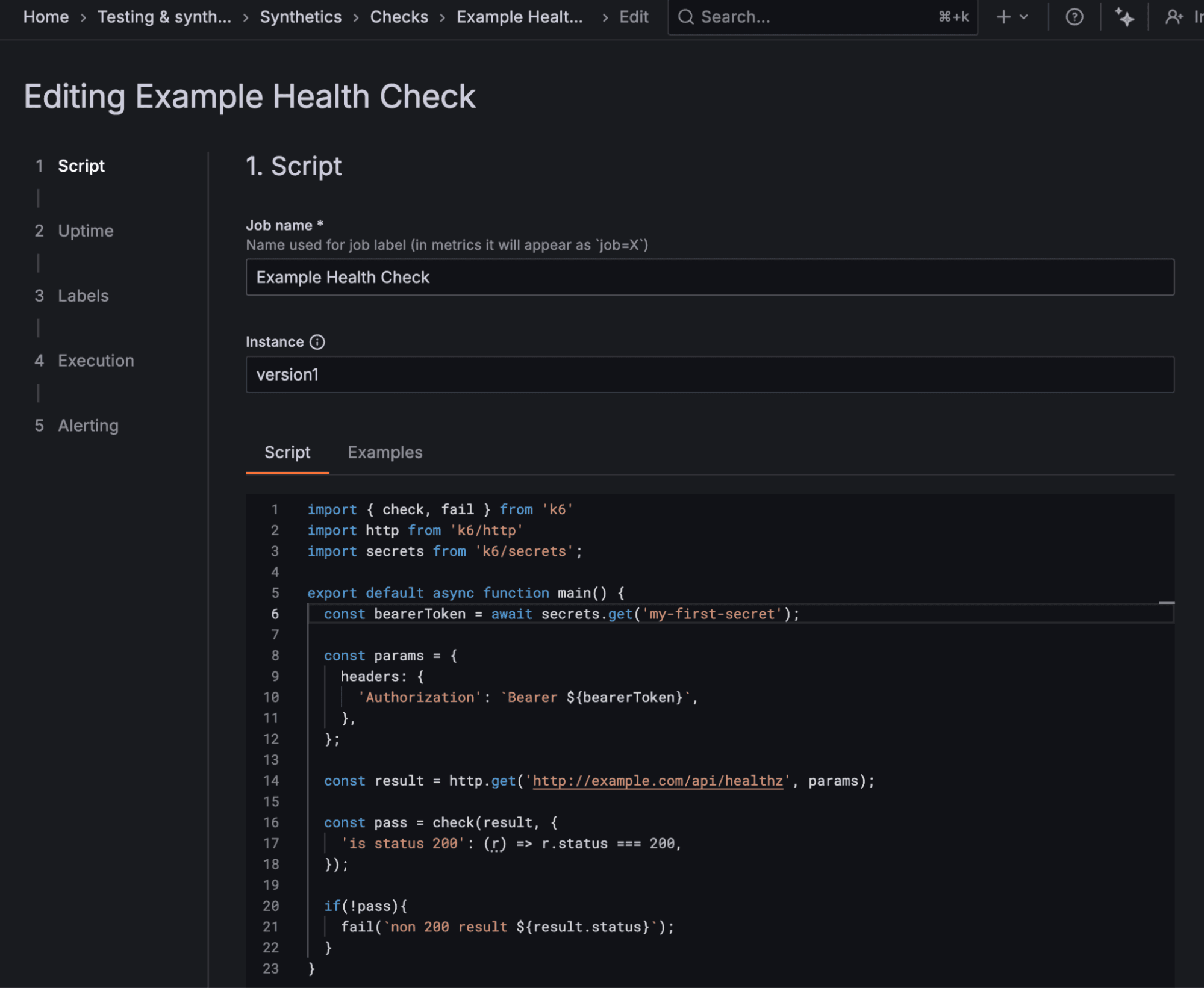Click the Search bar in header
The width and height of the screenshot is (1204, 988).
pos(813,17)
